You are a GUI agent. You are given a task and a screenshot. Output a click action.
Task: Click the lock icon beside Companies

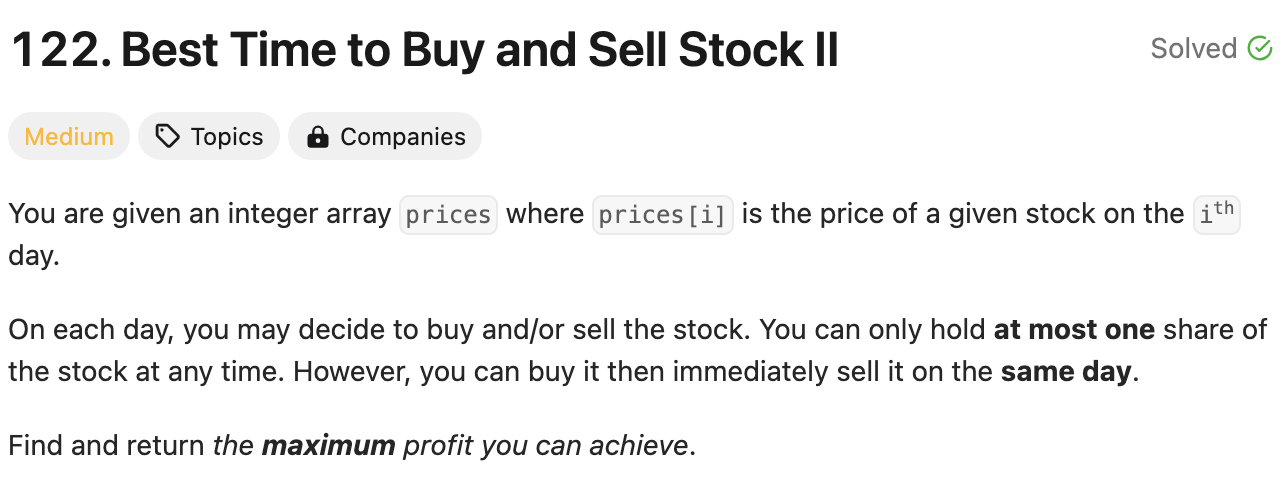(318, 137)
